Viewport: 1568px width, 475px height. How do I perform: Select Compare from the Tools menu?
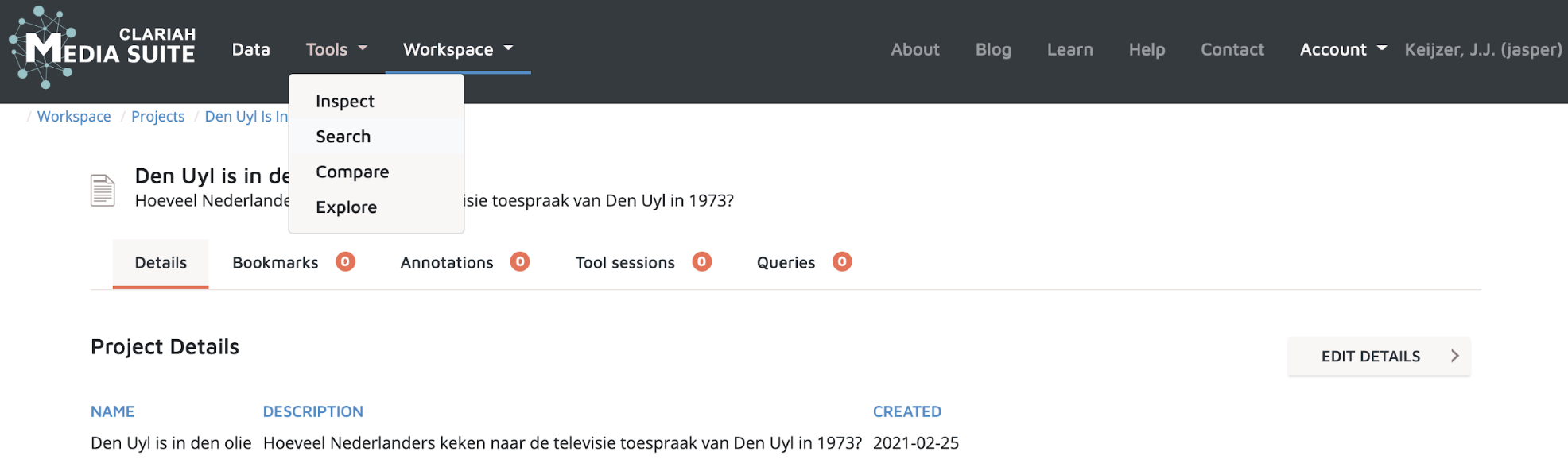(352, 172)
